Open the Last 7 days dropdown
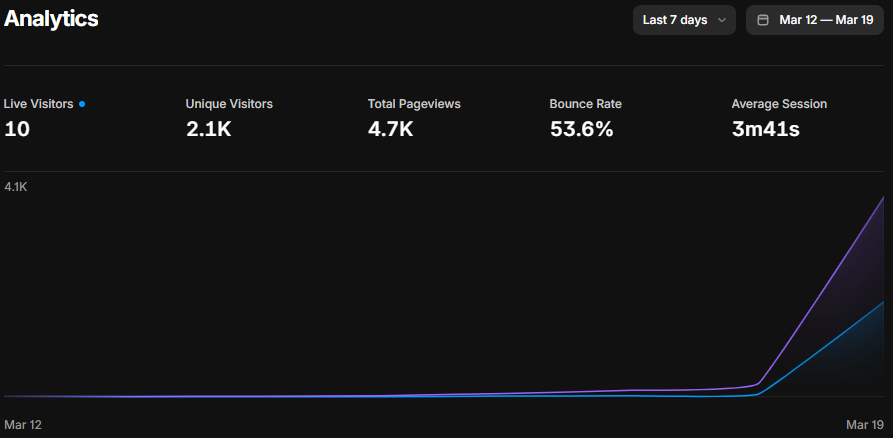This screenshot has height=438, width=893. (684, 20)
